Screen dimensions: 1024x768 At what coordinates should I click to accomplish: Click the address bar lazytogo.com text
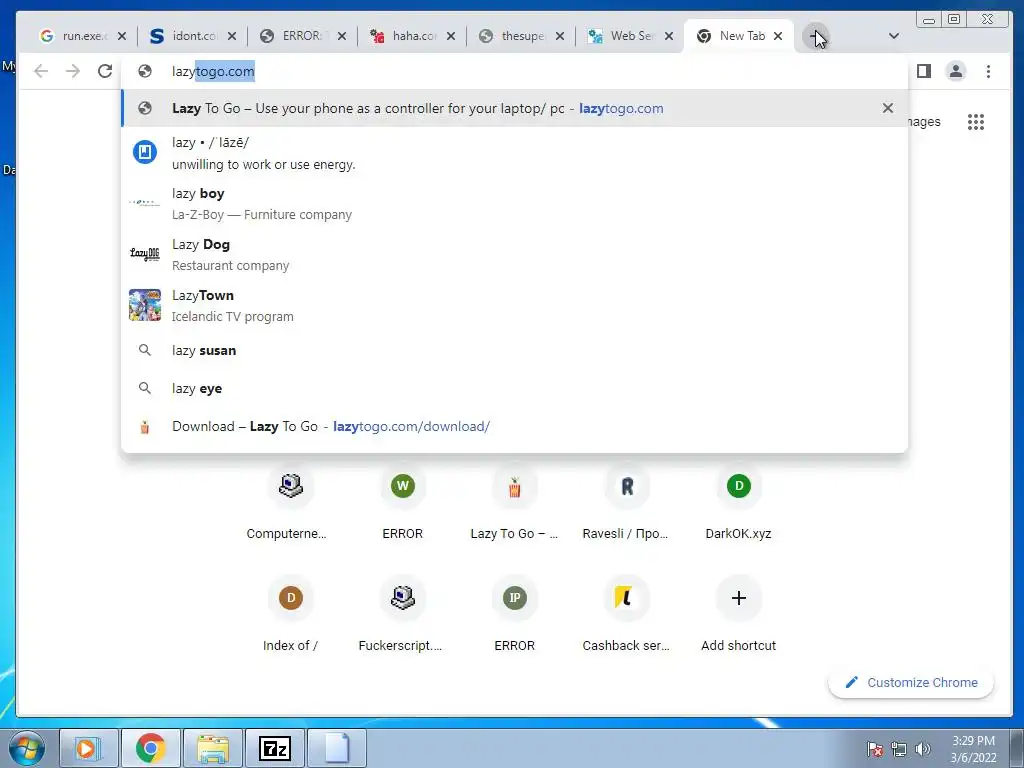pos(213,72)
